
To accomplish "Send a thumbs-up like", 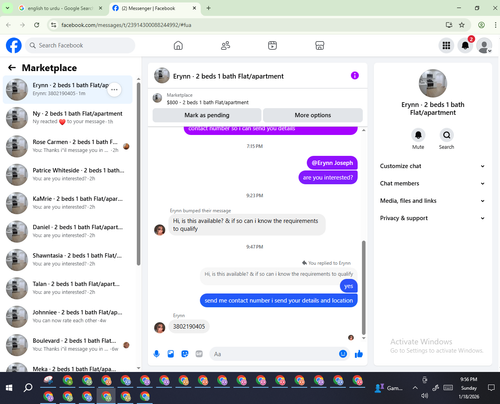I will [359, 354].
